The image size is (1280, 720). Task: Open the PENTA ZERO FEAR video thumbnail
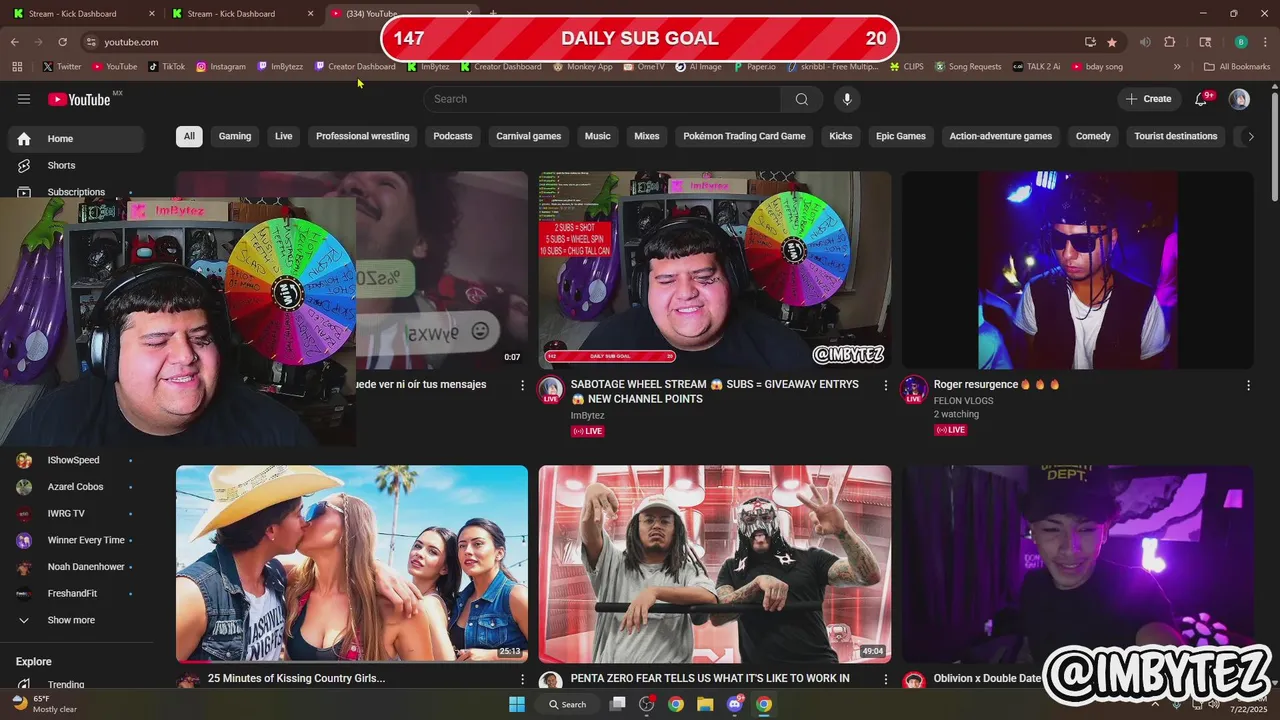coord(715,564)
